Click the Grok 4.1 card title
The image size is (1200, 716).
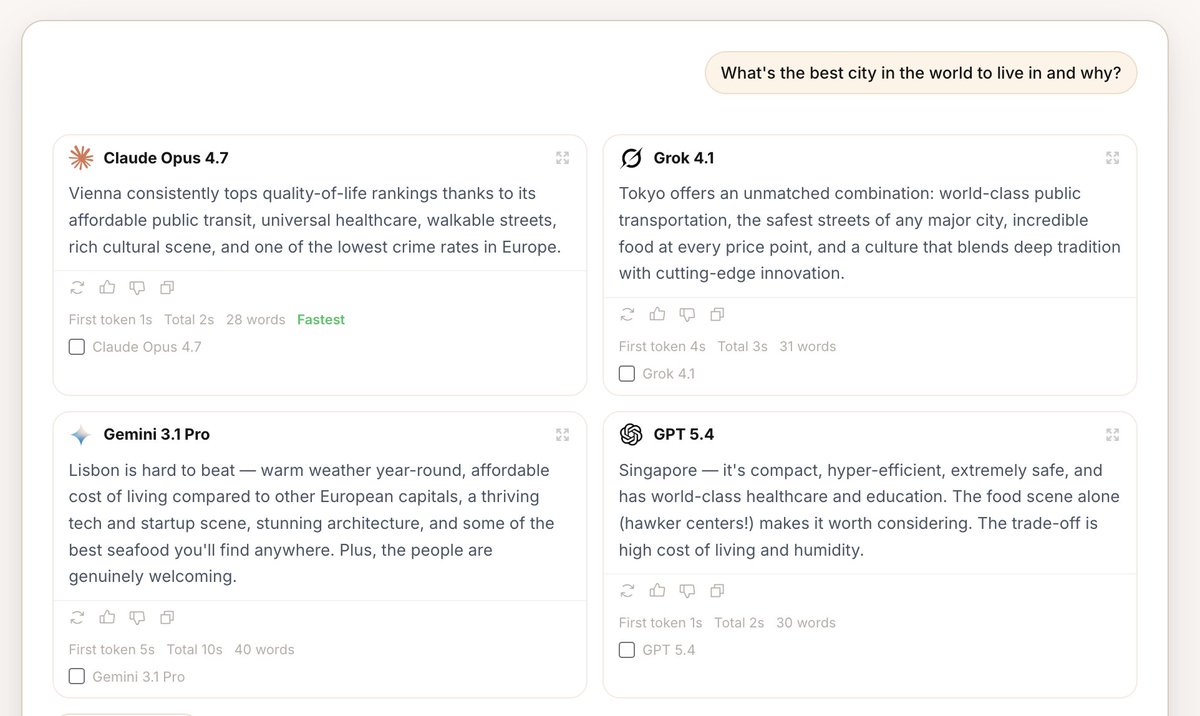coord(684,158)
